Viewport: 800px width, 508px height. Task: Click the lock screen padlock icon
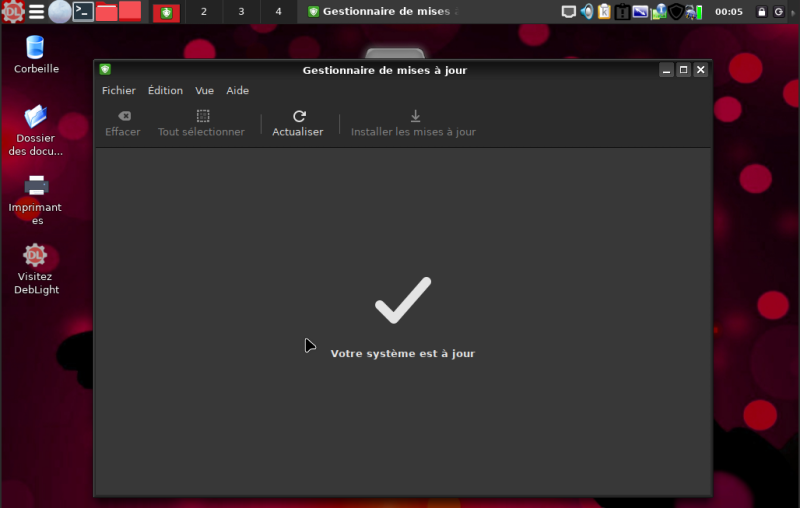(x=762, y=12)
